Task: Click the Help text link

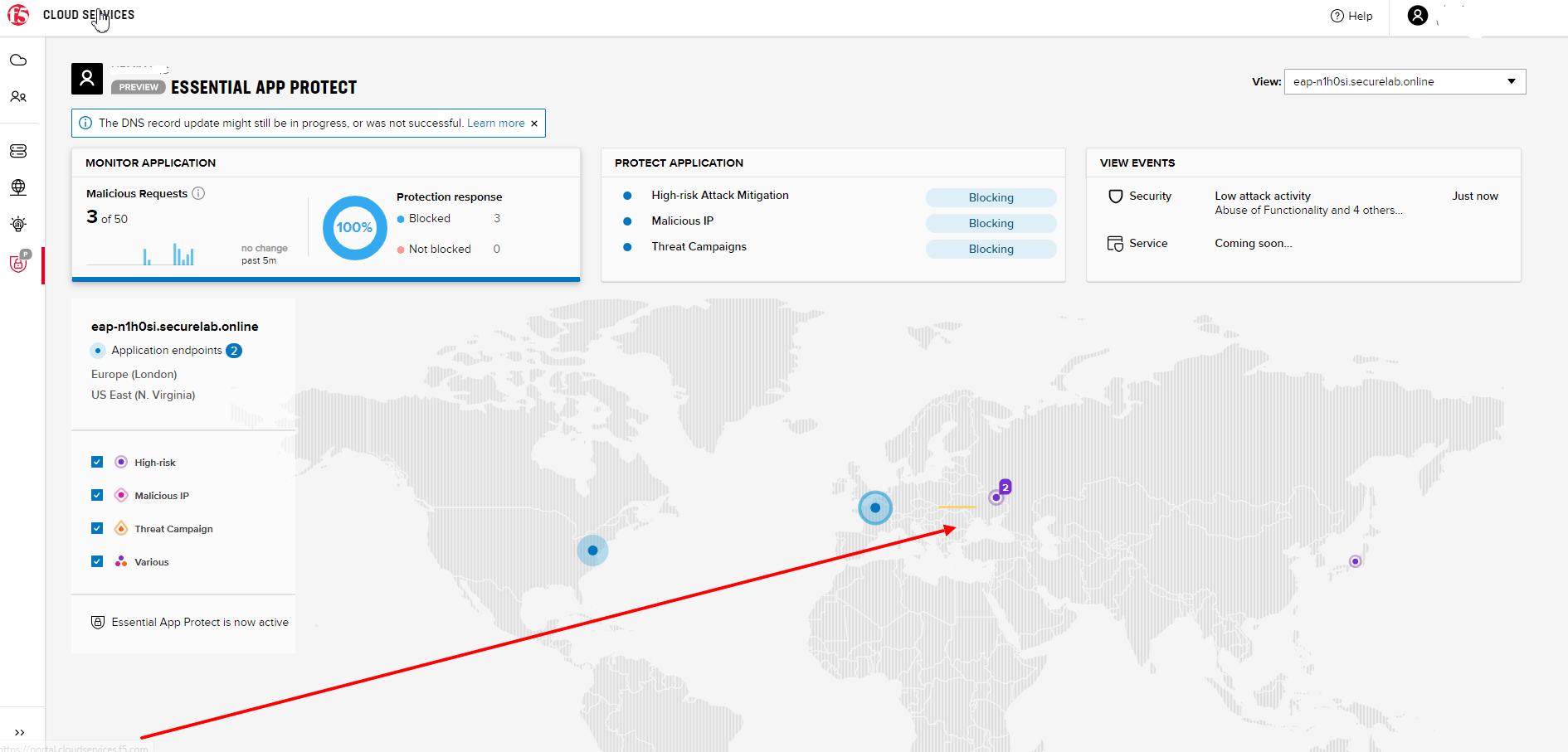Action: 1361,16
